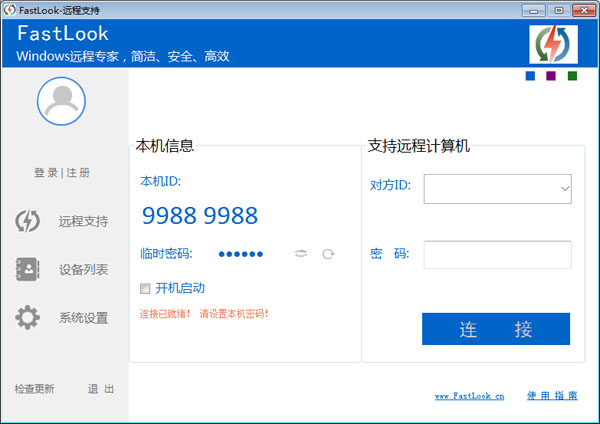This screenshot has height=424, width=600.
Task: Close the FastLook window
Action: tap(584, 10)
